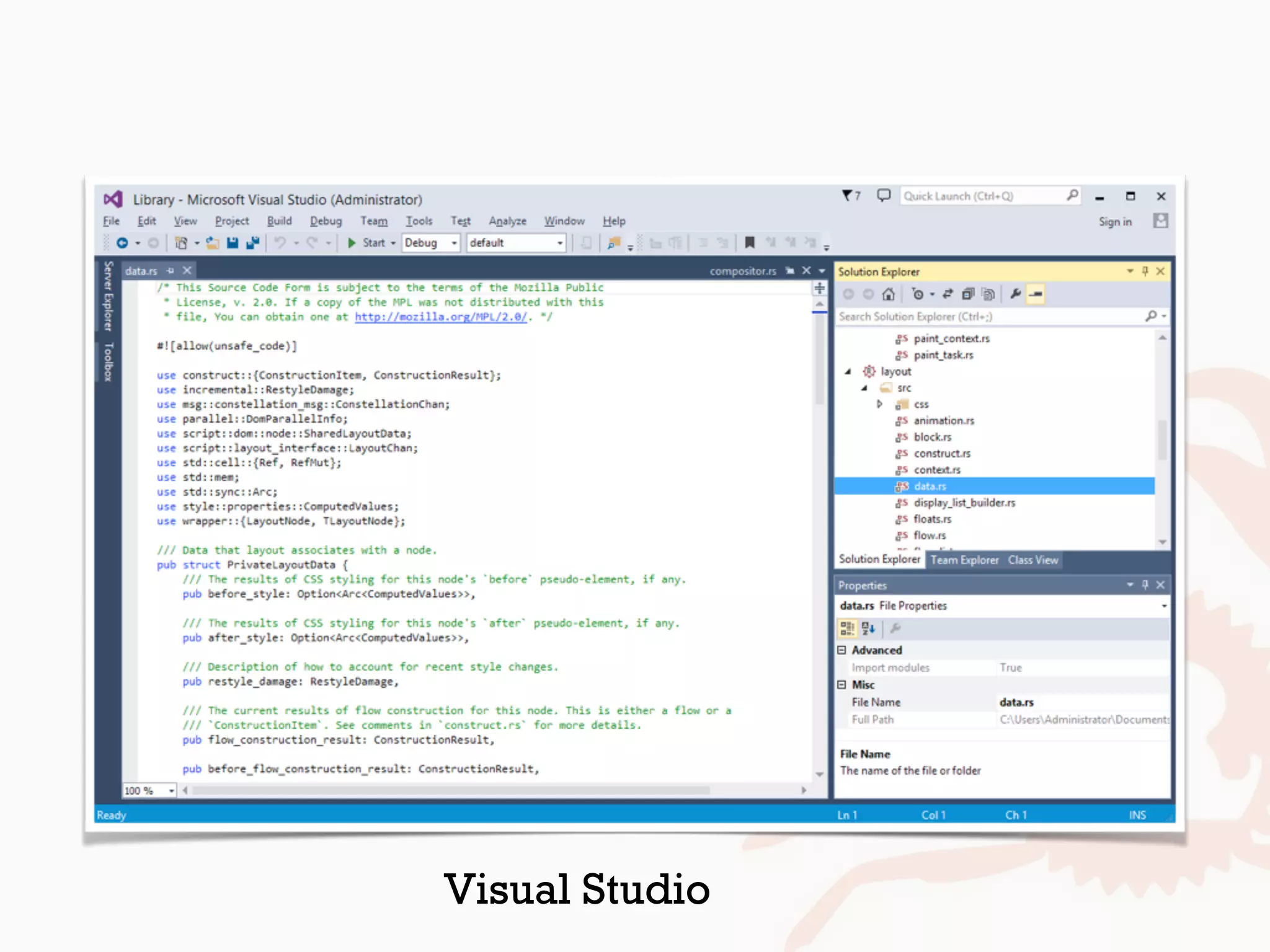The width and height of the screenshot is (1270, 952).
Task: Toggle Preview Selected Items in Solution Explorer
Action: 1036,294
